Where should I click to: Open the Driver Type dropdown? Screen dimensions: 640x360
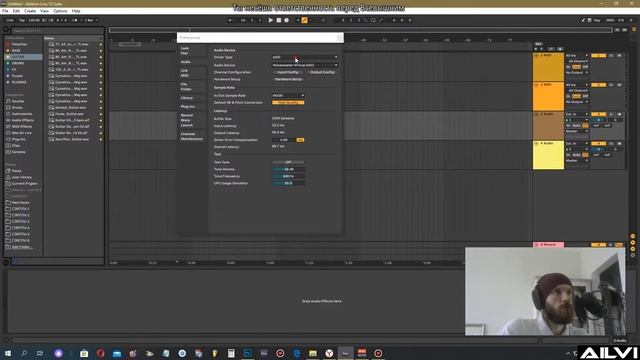pos(305,58)
